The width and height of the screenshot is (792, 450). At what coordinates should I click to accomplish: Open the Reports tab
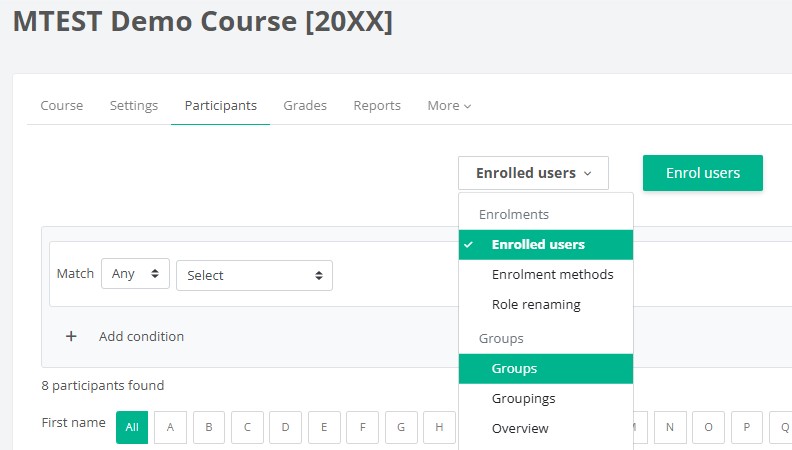coord(377,106)
